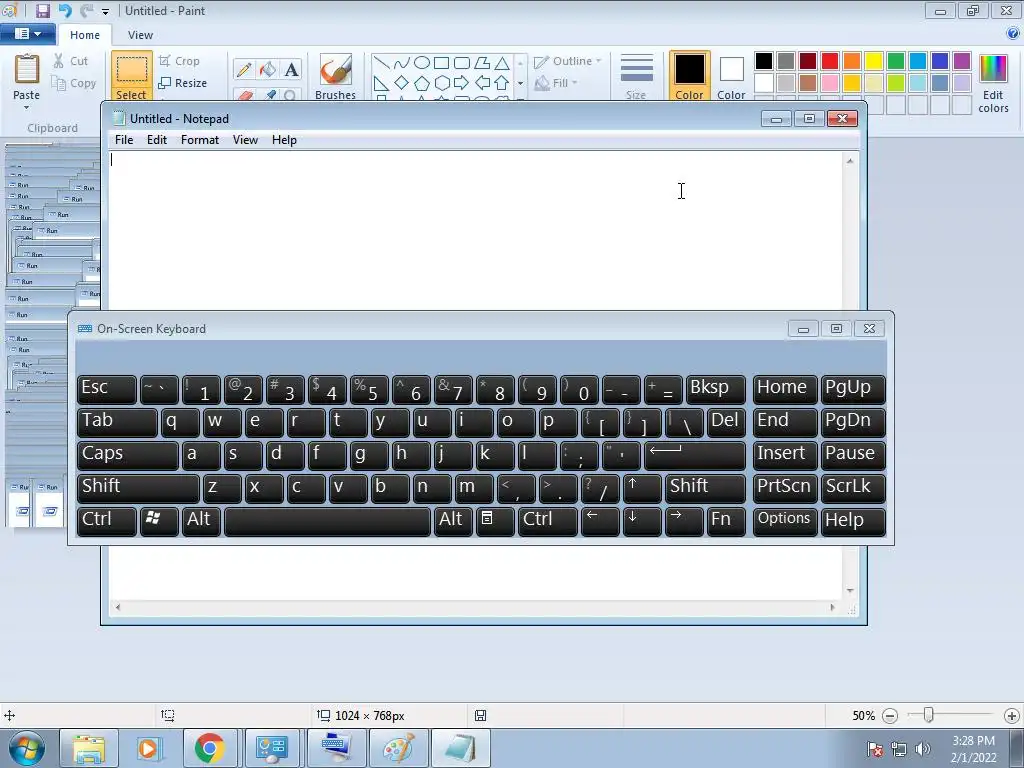This screenshot has width=1024, height=768.
Task: Pick the yellow color swatch in Paint
Action: pos(874,61)
